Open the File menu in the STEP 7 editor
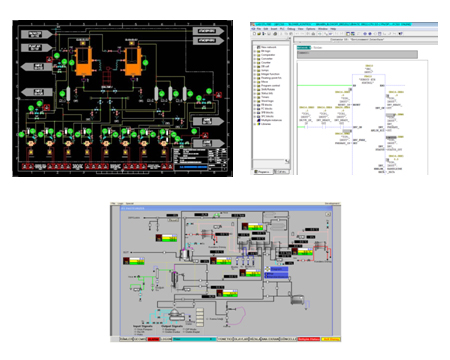The height and width of the screenshot is (360, 450). click(259, 29)
